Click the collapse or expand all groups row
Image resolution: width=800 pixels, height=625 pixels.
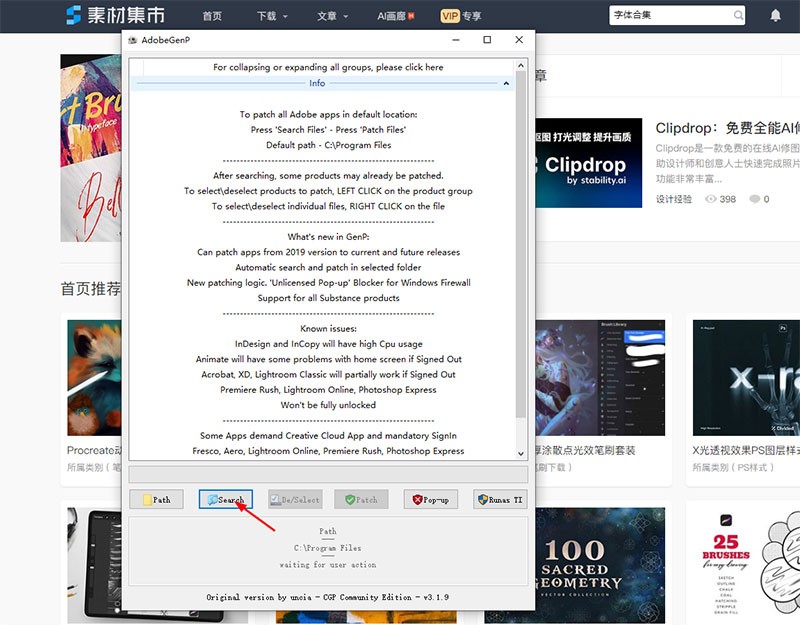pos(328,67)
